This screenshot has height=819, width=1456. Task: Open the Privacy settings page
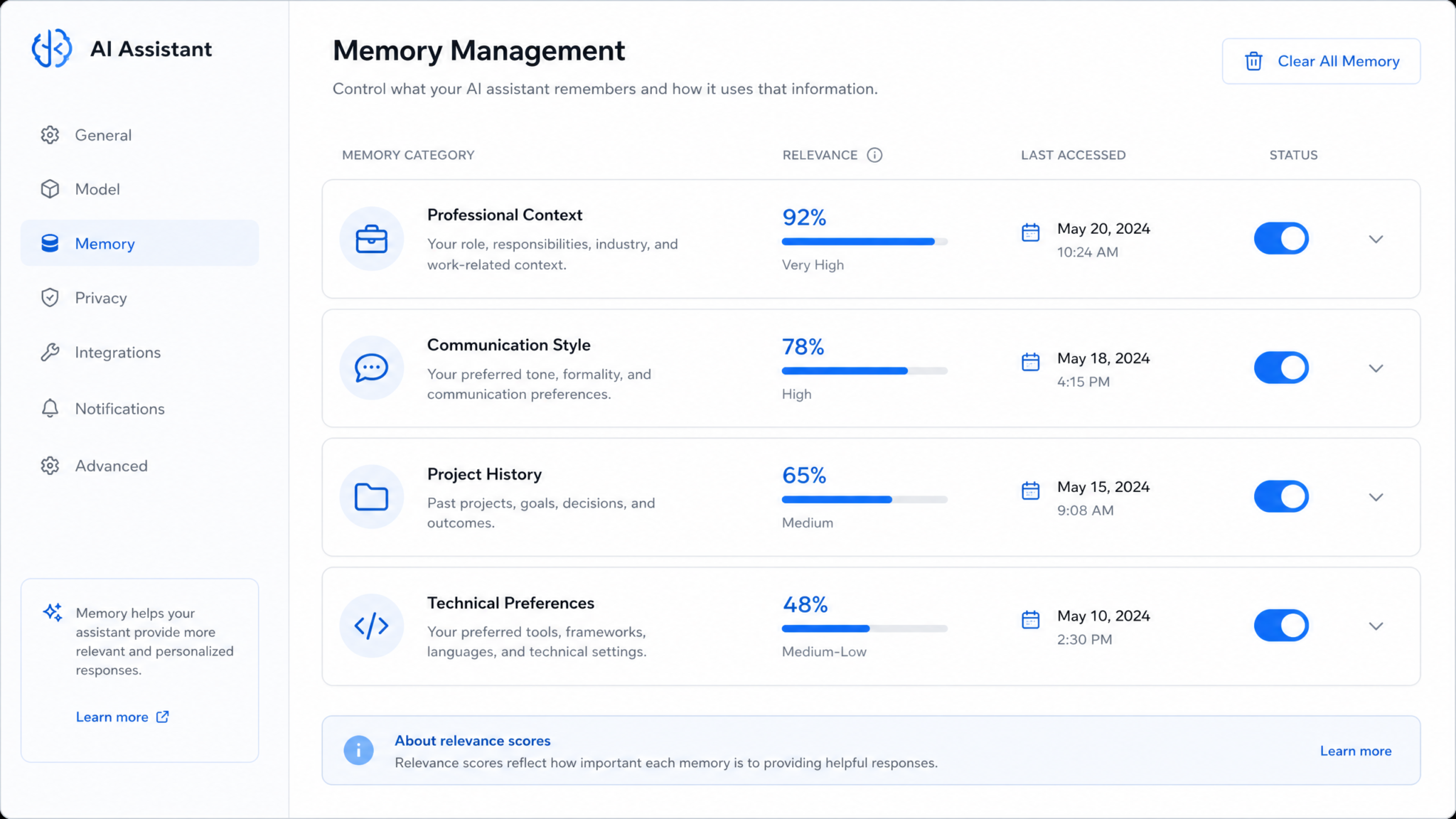coord(139,298)
